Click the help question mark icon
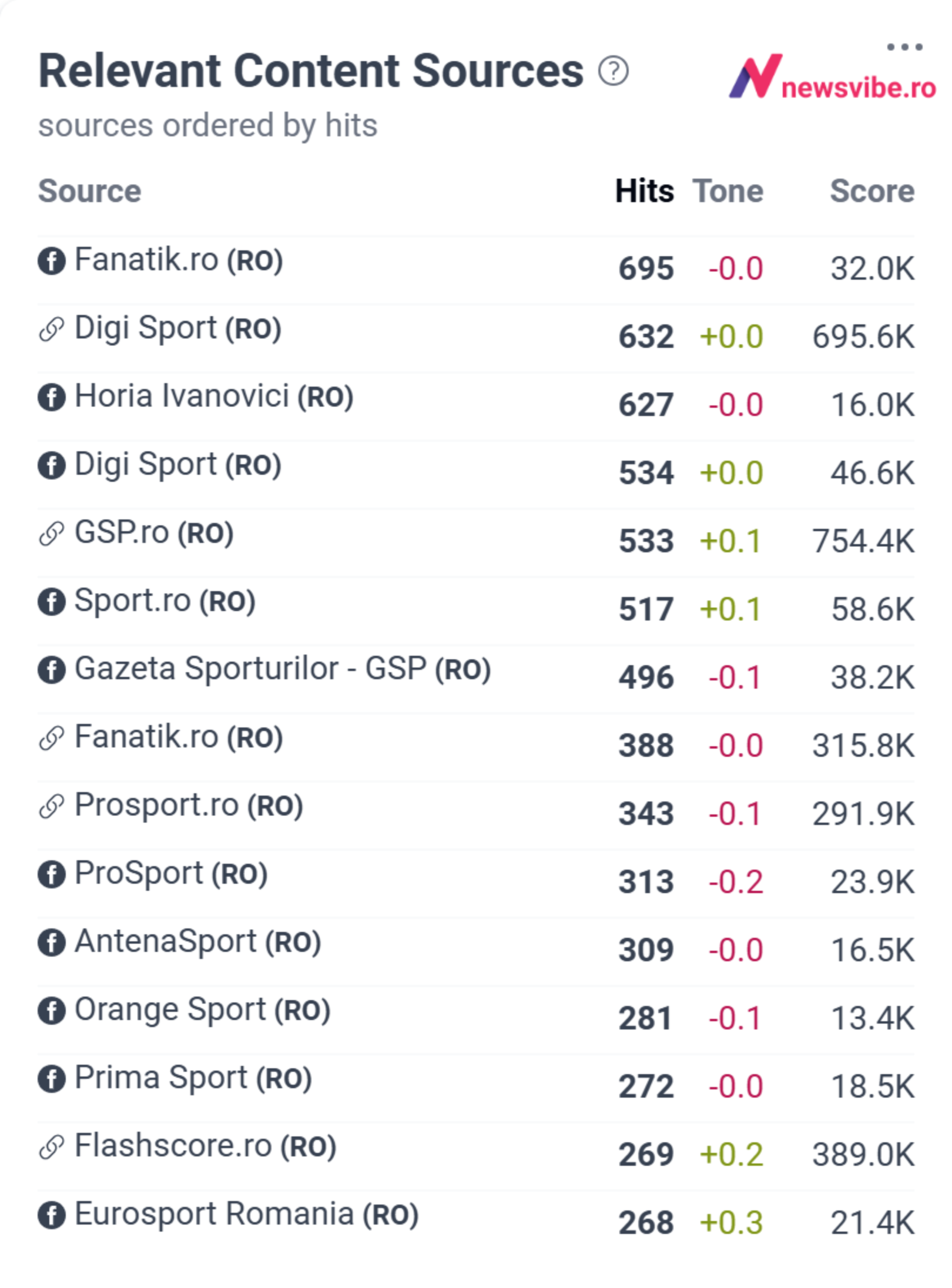Viewport: 952px width, 1288px height. 614,71
